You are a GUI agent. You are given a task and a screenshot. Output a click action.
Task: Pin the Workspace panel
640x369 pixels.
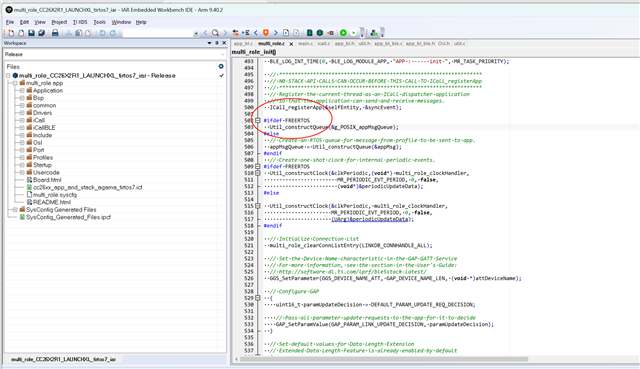pyautogui.click(x=217, y=43)
